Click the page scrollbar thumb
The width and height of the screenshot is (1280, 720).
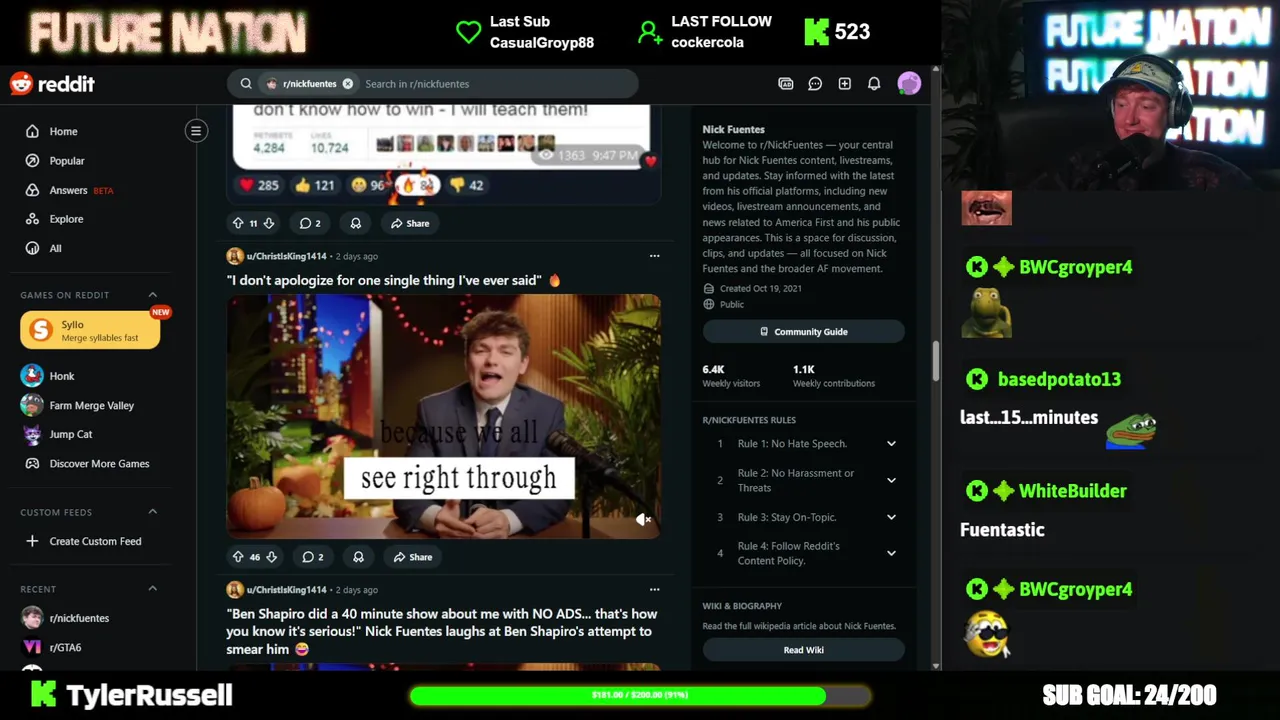click(936, 361)
